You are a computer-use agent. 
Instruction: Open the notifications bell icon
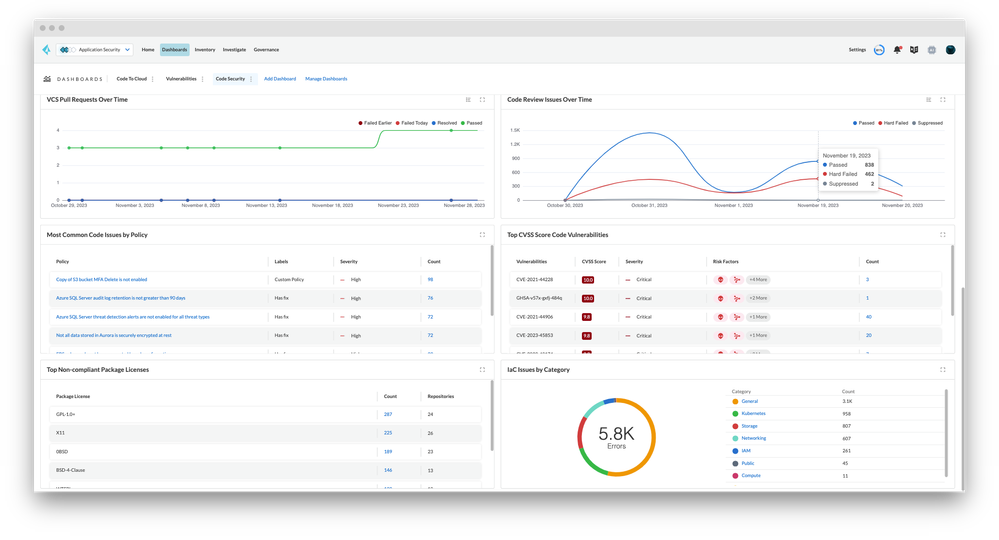(x=897, y=49)
